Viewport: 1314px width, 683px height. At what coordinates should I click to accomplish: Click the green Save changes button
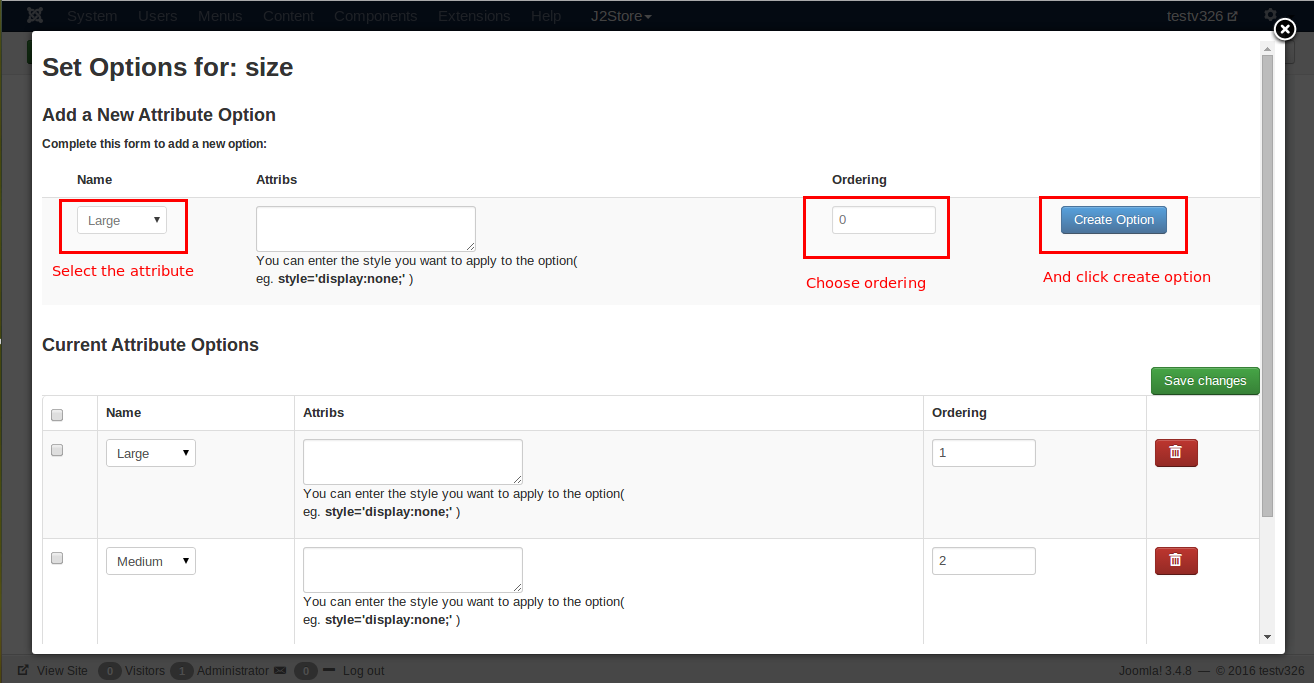pyautogui.click(x=1205, y=381)
